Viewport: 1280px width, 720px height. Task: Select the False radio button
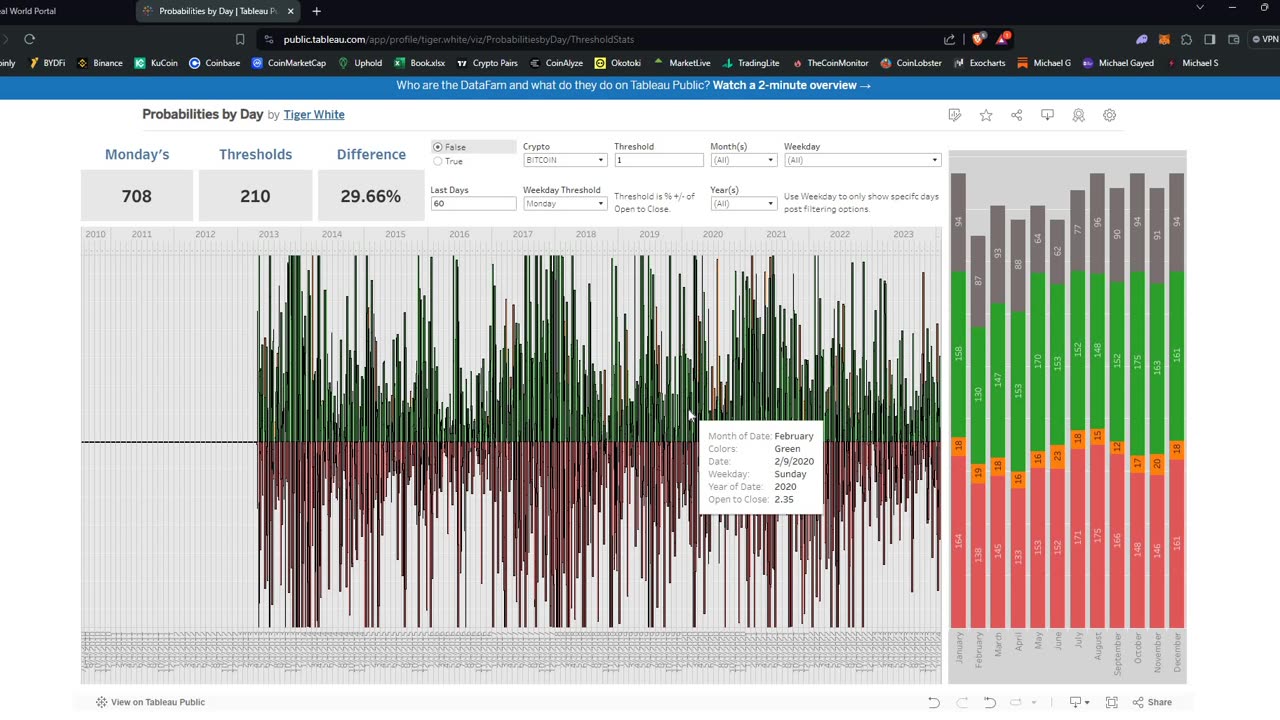[437, 147]
